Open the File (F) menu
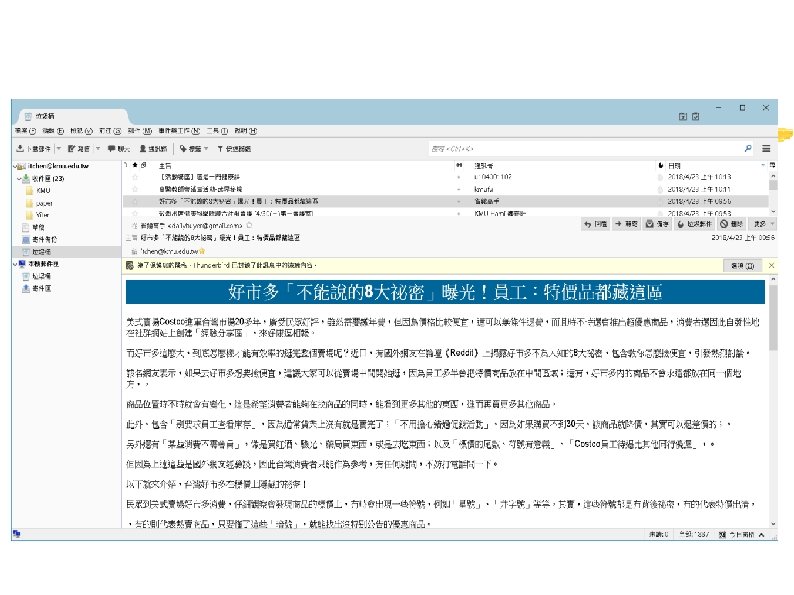Viewport: 794px width, 595px height. [25, 131]
